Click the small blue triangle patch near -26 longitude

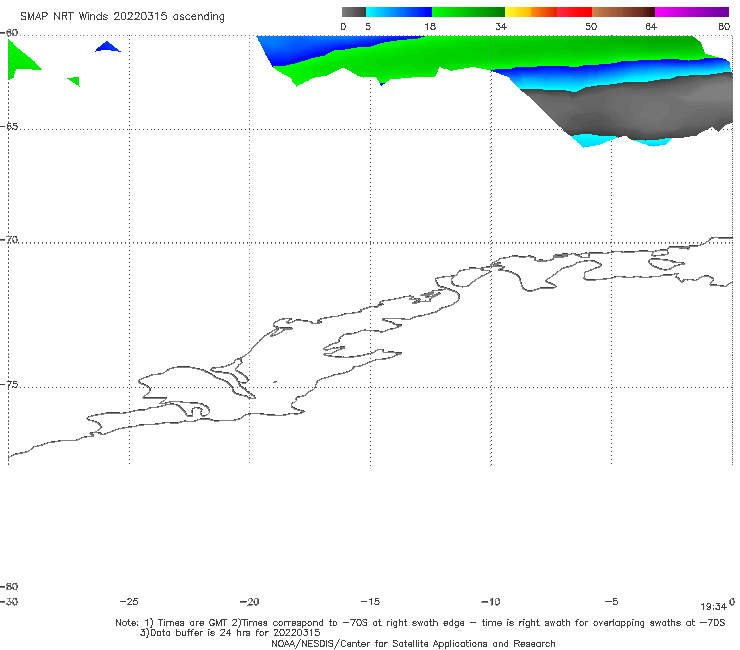click(108, 47)
